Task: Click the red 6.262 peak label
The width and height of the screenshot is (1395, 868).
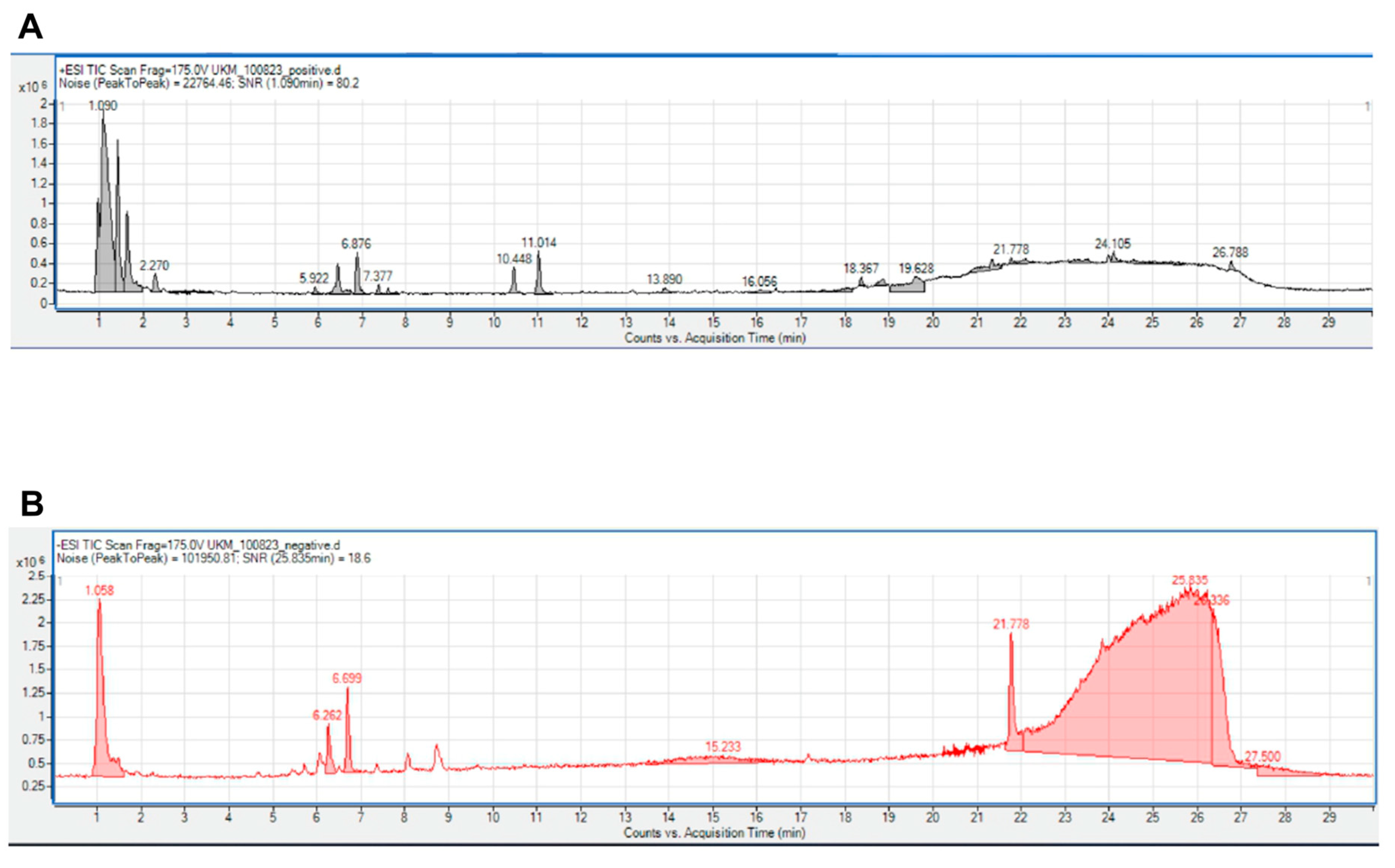Action: point(327,715)
